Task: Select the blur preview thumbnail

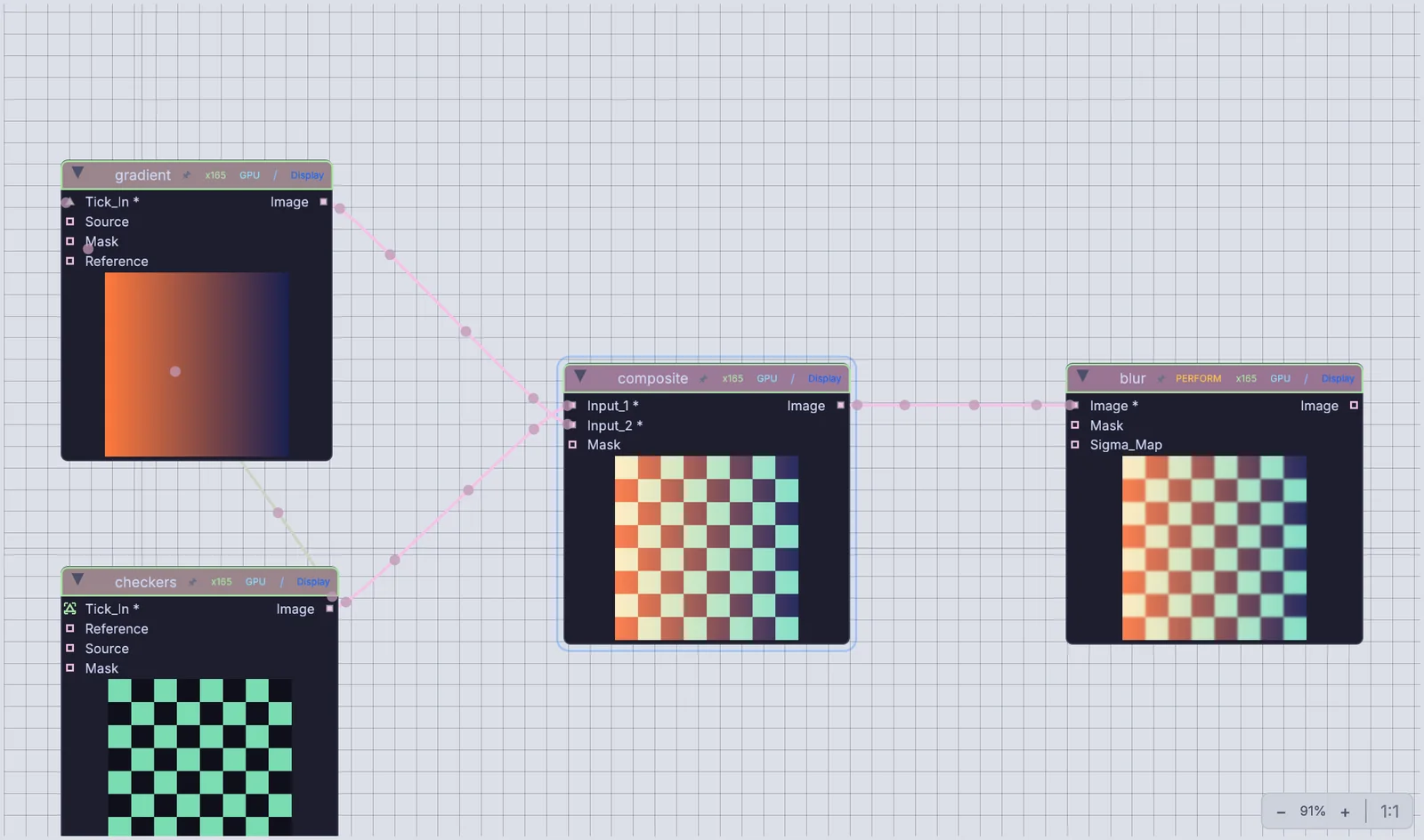Action: tap(1214, 548)
